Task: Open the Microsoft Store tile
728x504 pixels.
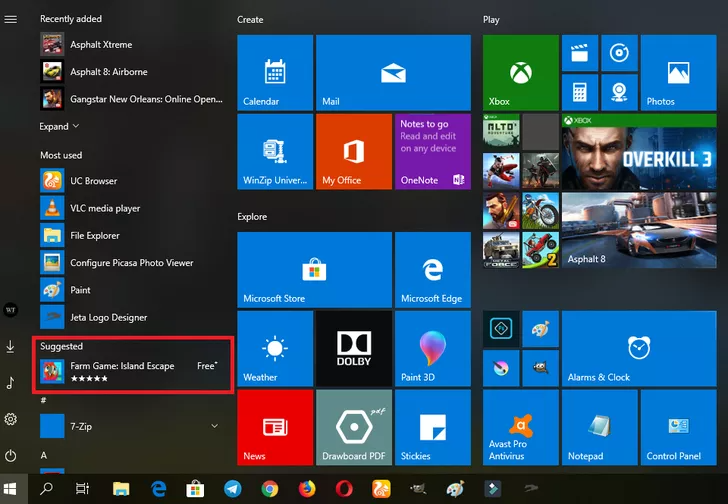Action: click(314, 270)
